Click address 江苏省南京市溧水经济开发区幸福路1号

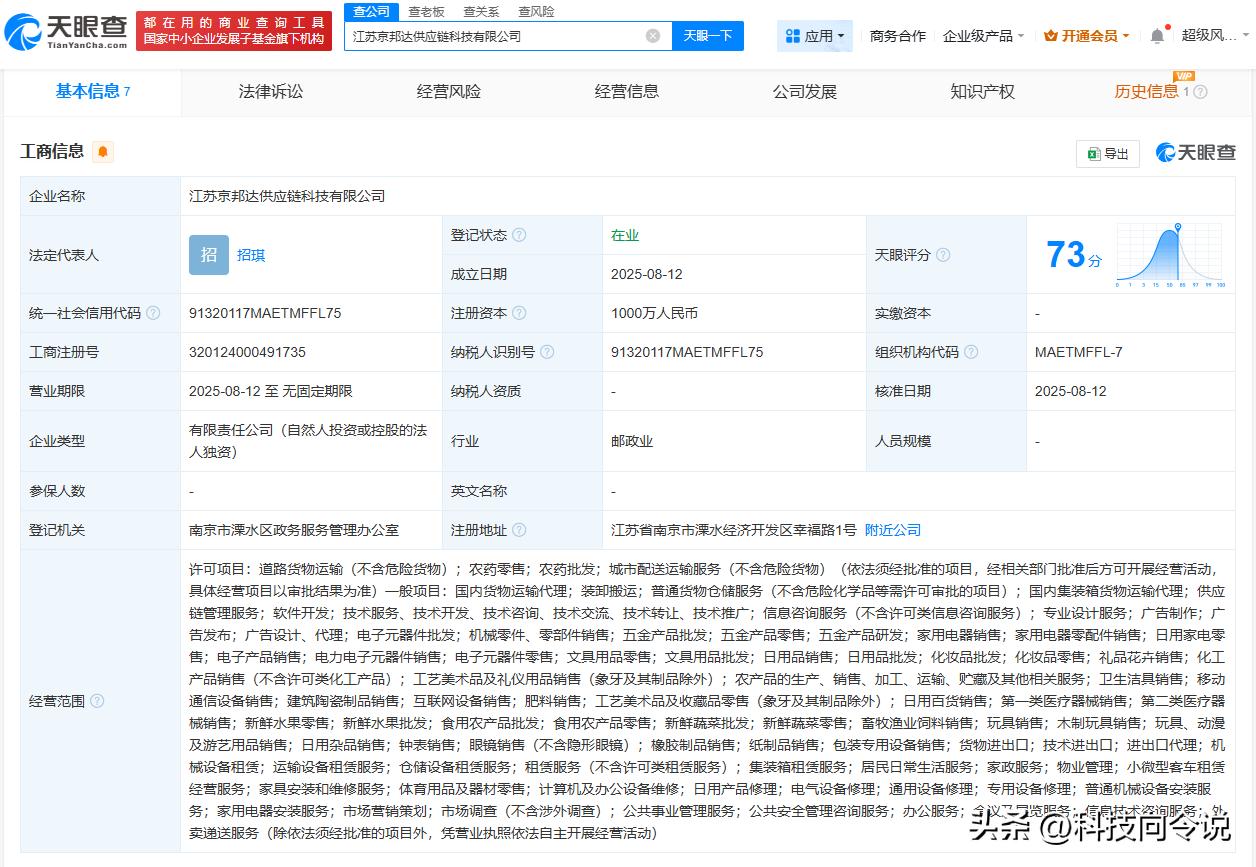pos(734,530)
